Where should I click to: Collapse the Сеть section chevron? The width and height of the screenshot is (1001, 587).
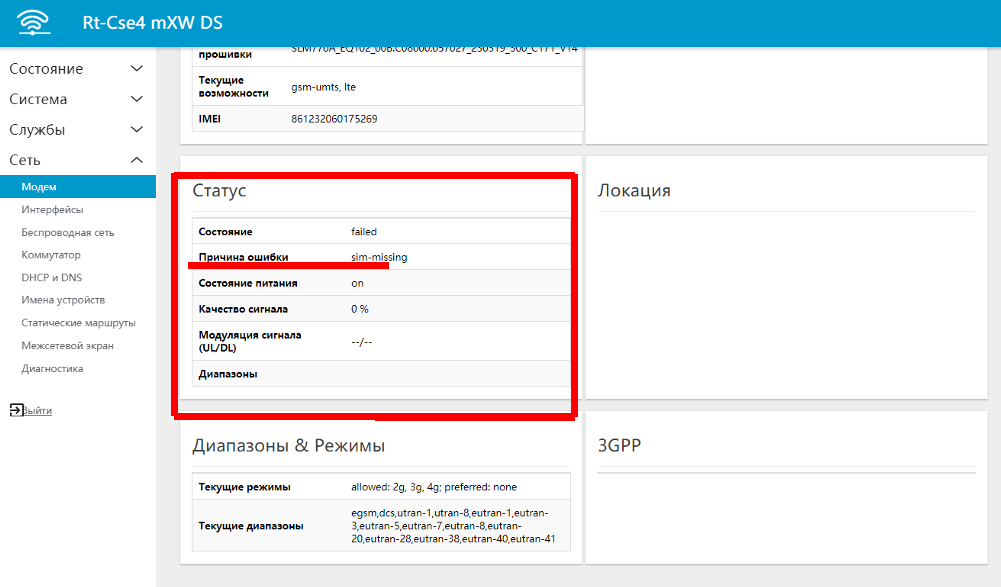coord(137,160)
